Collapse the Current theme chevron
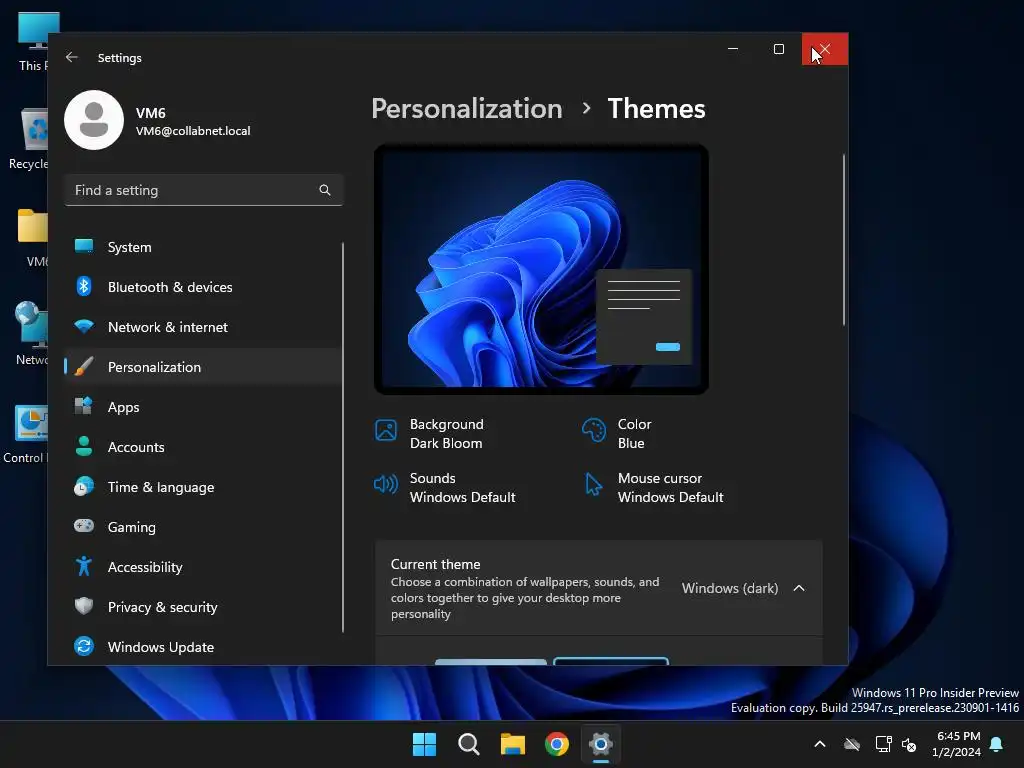Screen dimensions: 1024x768 799,588
